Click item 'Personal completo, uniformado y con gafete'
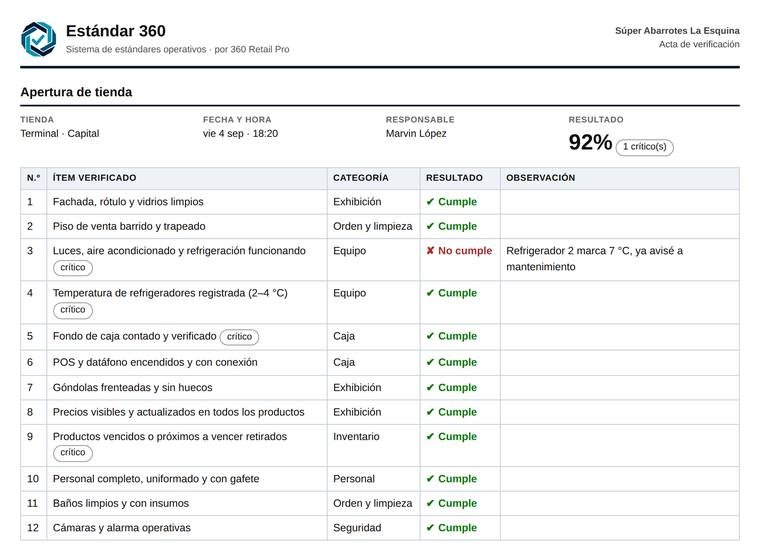Image resolution: width=760 pixels, height=549 pixels. (156, 479)
